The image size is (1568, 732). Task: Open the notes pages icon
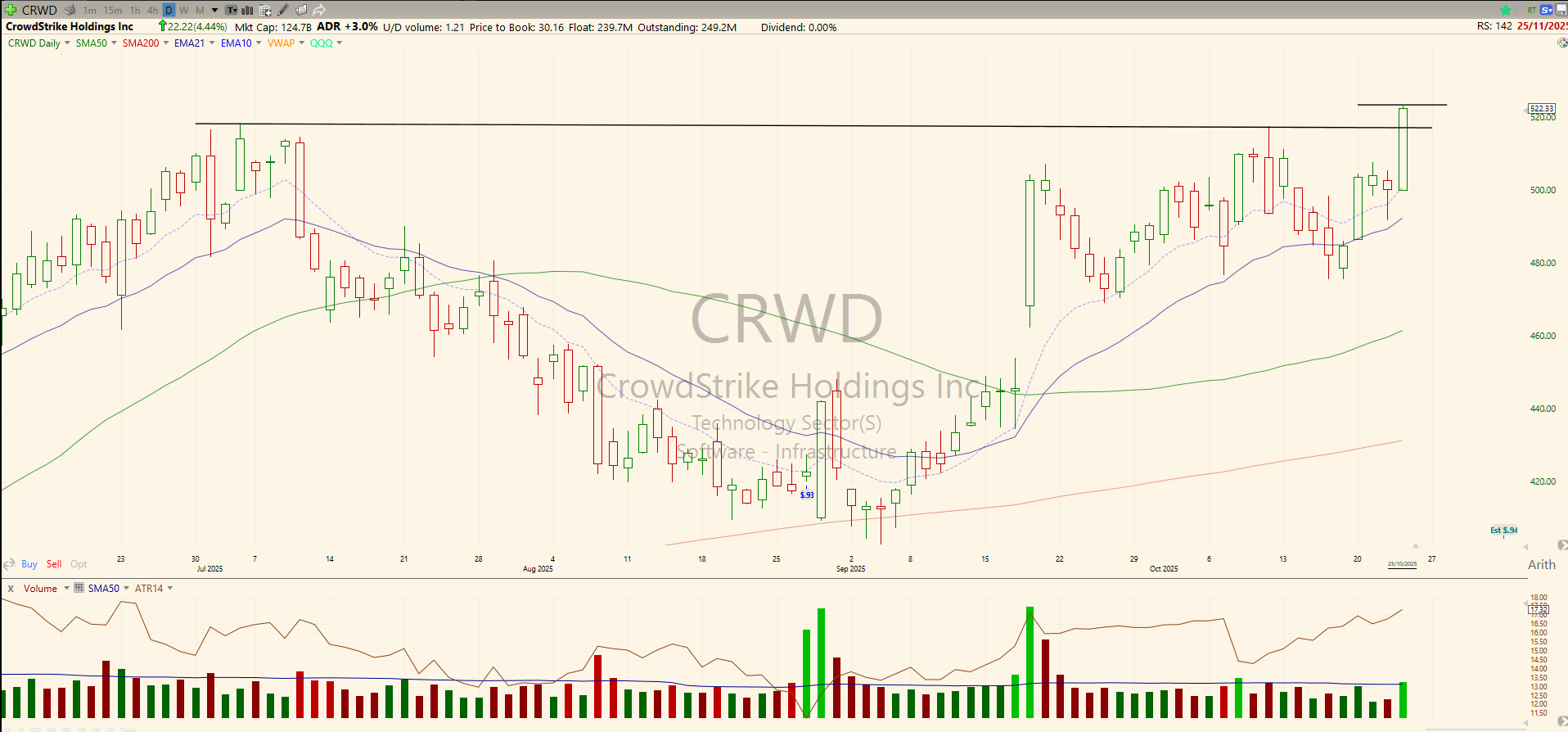point(301,10)
